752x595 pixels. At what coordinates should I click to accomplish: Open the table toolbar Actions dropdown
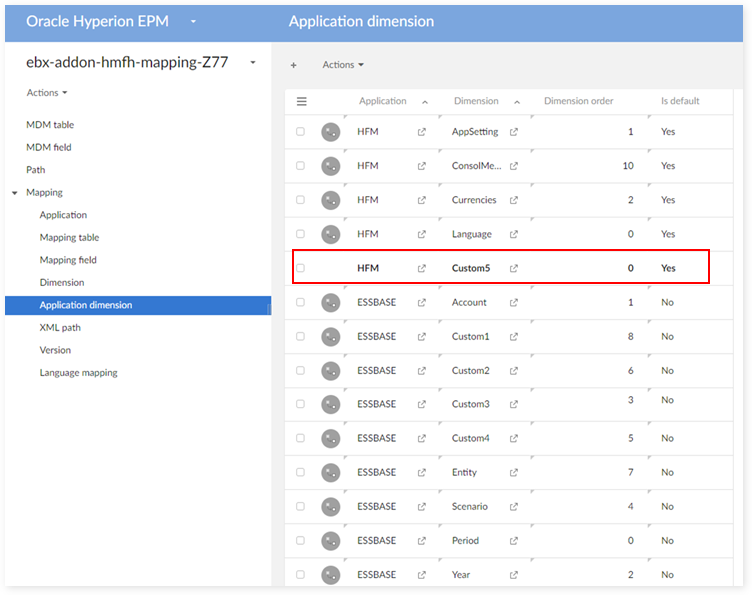click(343, 65)
